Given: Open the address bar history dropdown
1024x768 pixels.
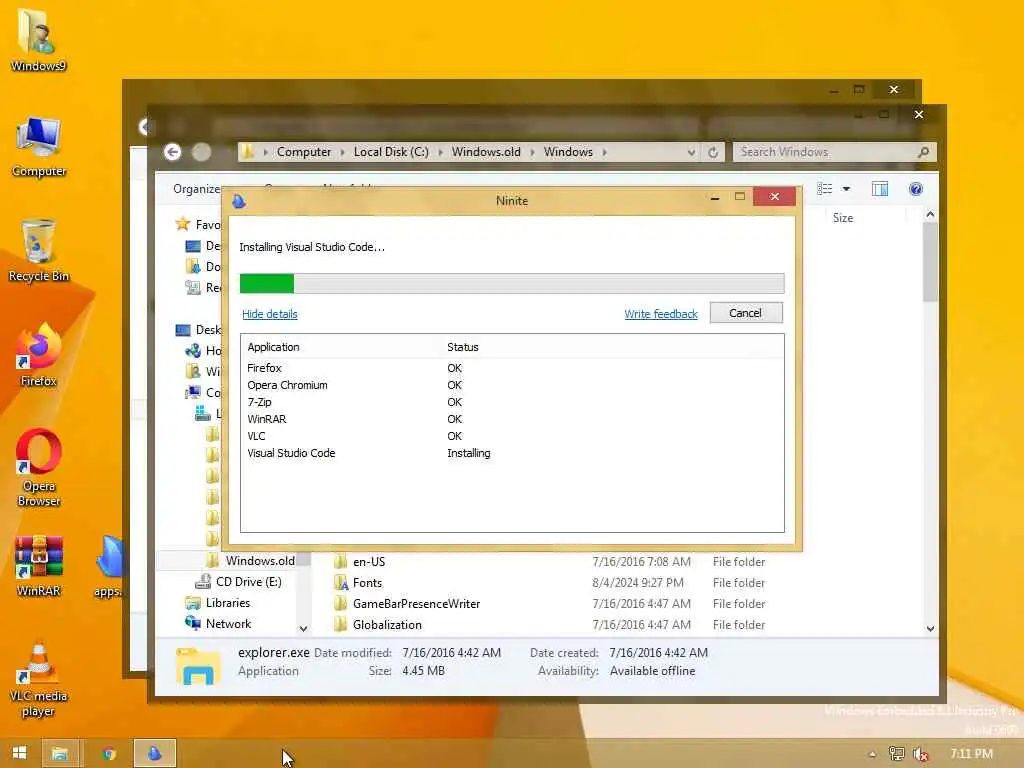Looking at the screenshot, I should coord(691,152).
